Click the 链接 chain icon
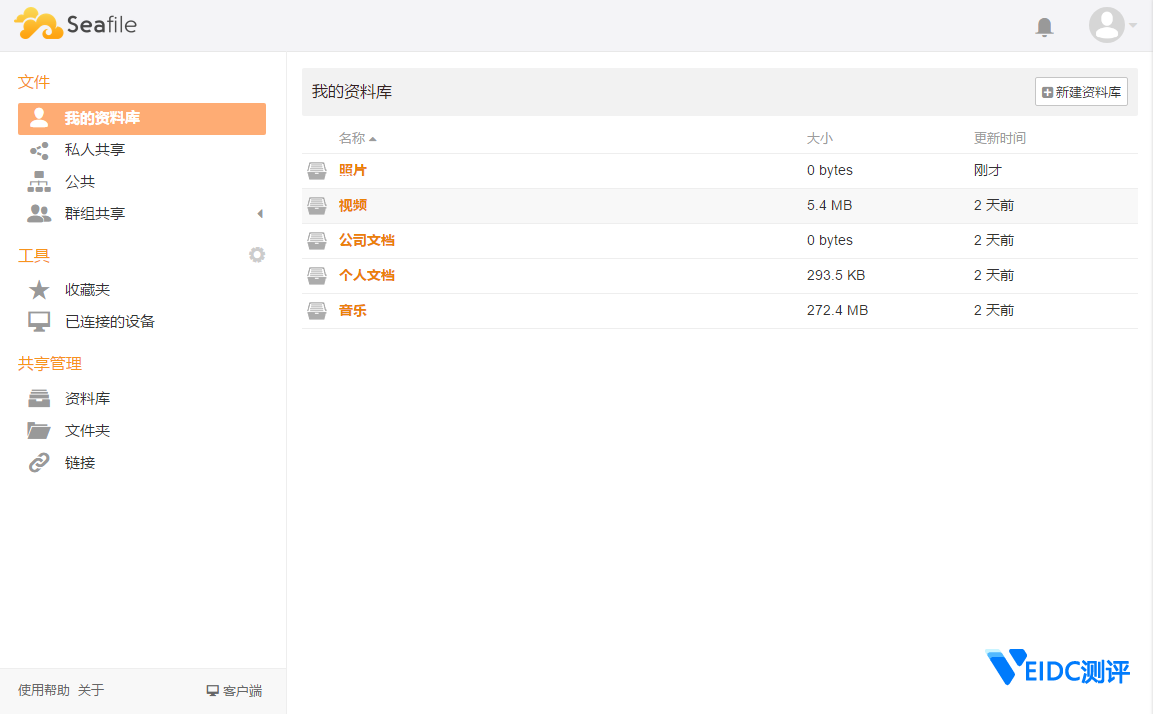The width and height of the screenshot is (1155, 714). pos(39,463)
